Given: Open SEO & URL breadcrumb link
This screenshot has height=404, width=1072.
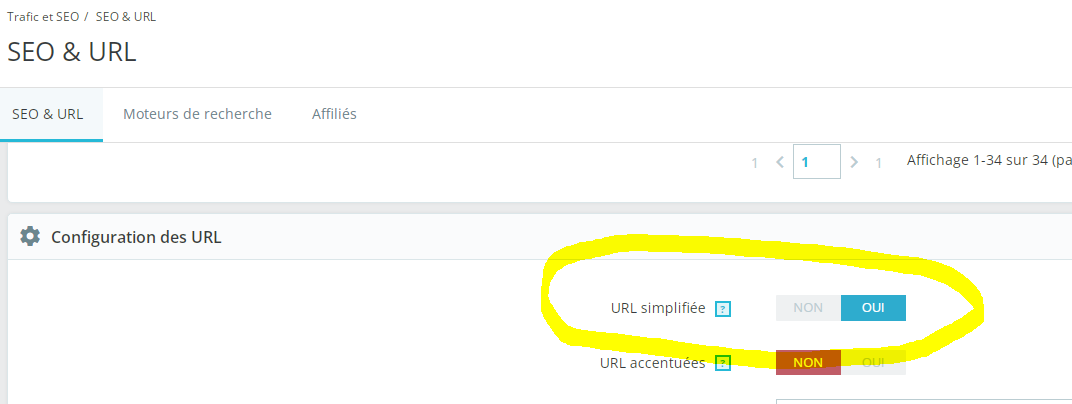Looking at the screenshot, I should [x=126, y=17].
